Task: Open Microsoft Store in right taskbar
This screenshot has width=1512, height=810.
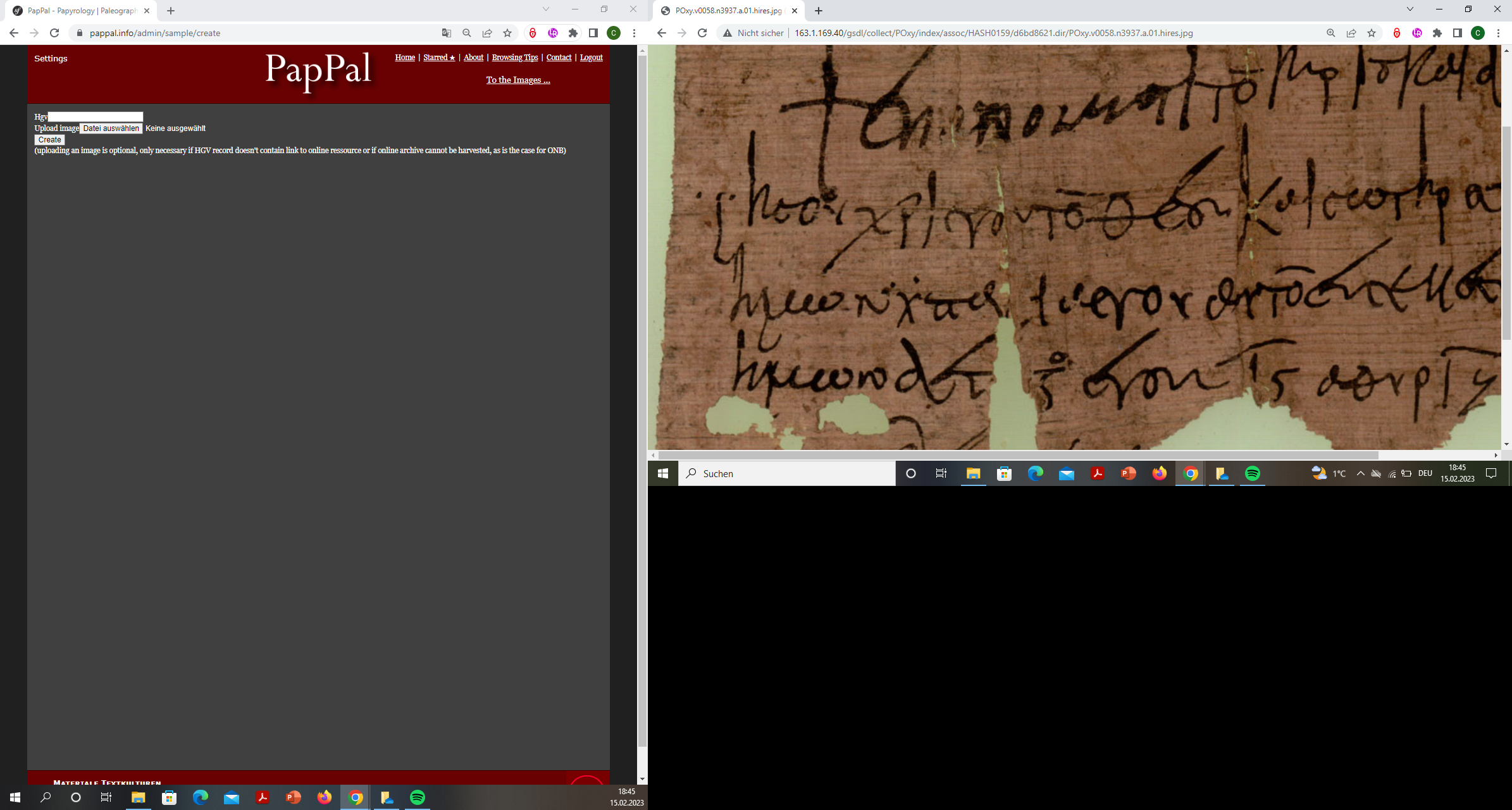Action: 1005,473
